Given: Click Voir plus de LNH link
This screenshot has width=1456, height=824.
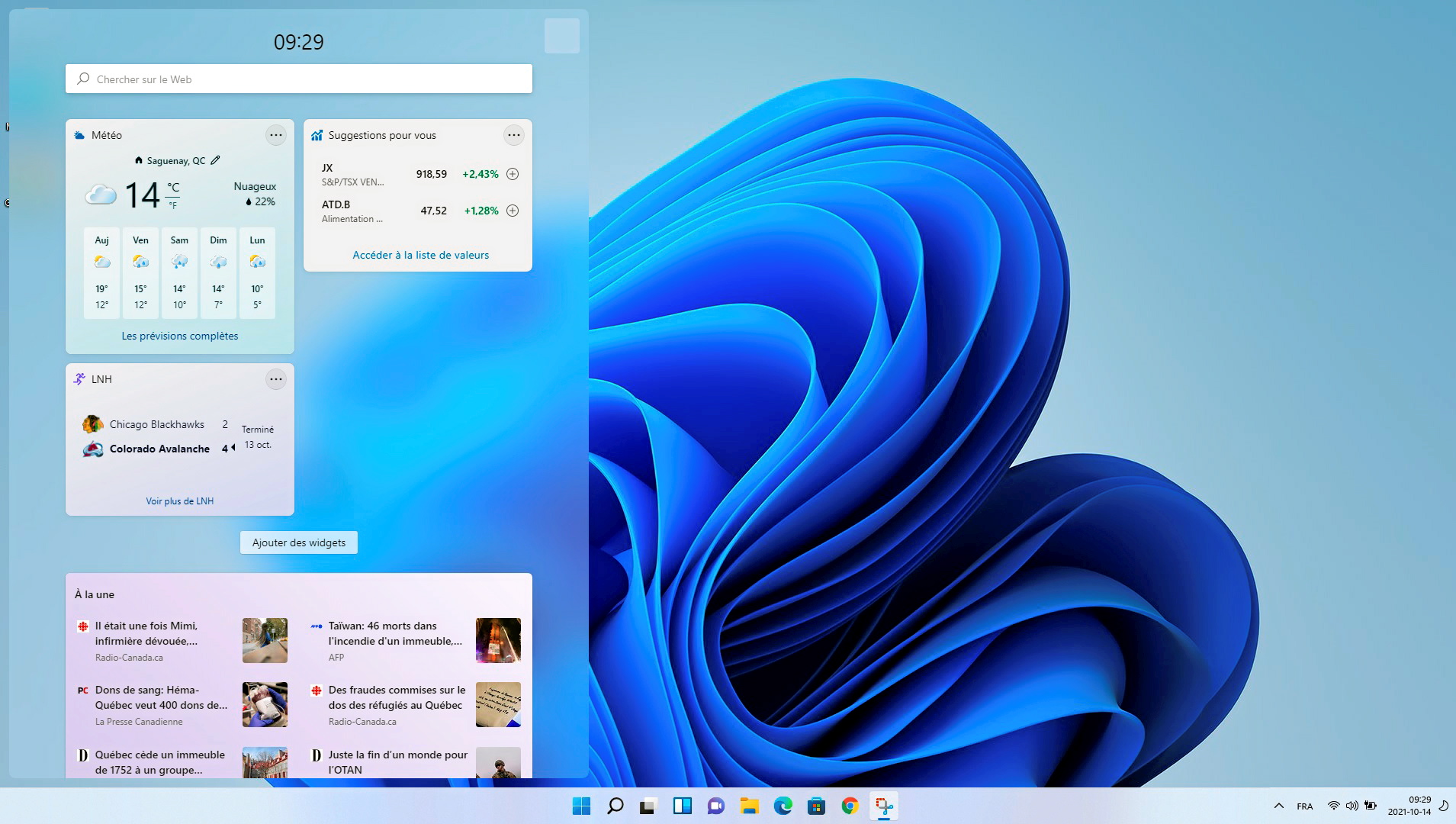Looking at the screenshot, I should click(x=180, y=501).
